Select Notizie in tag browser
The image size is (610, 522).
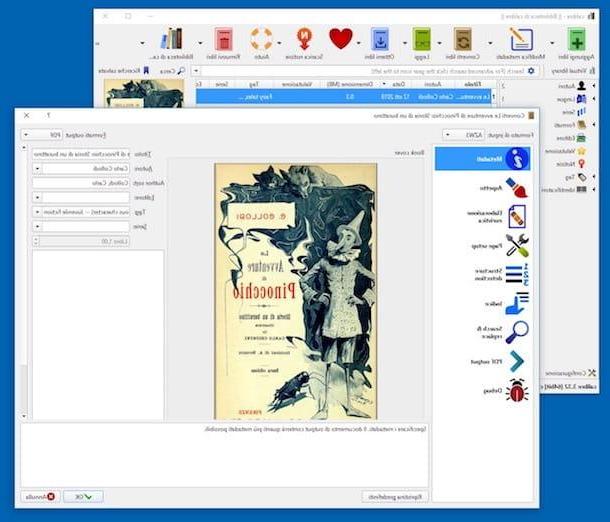[571, 164]
